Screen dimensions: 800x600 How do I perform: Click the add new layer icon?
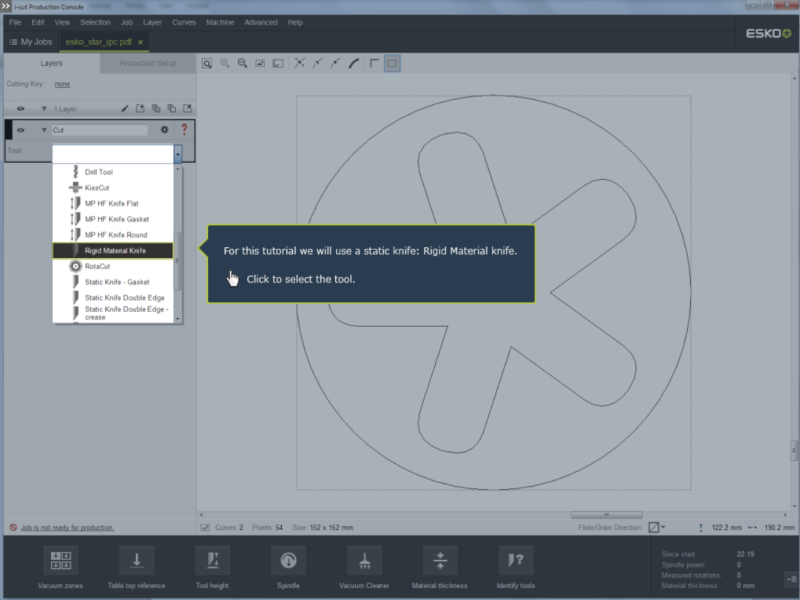[x=140, y=109]
